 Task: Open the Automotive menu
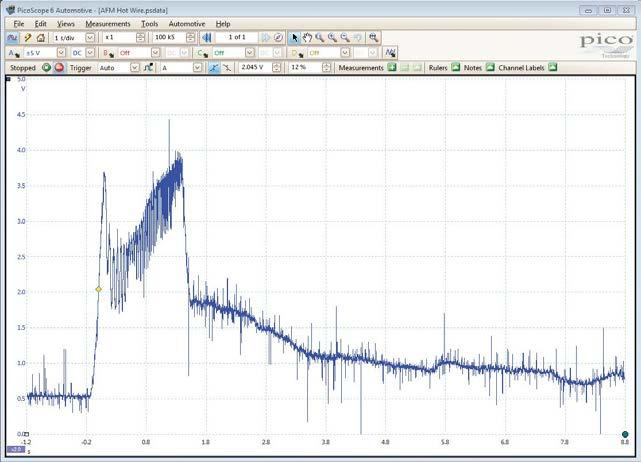(x=187, y=24)
